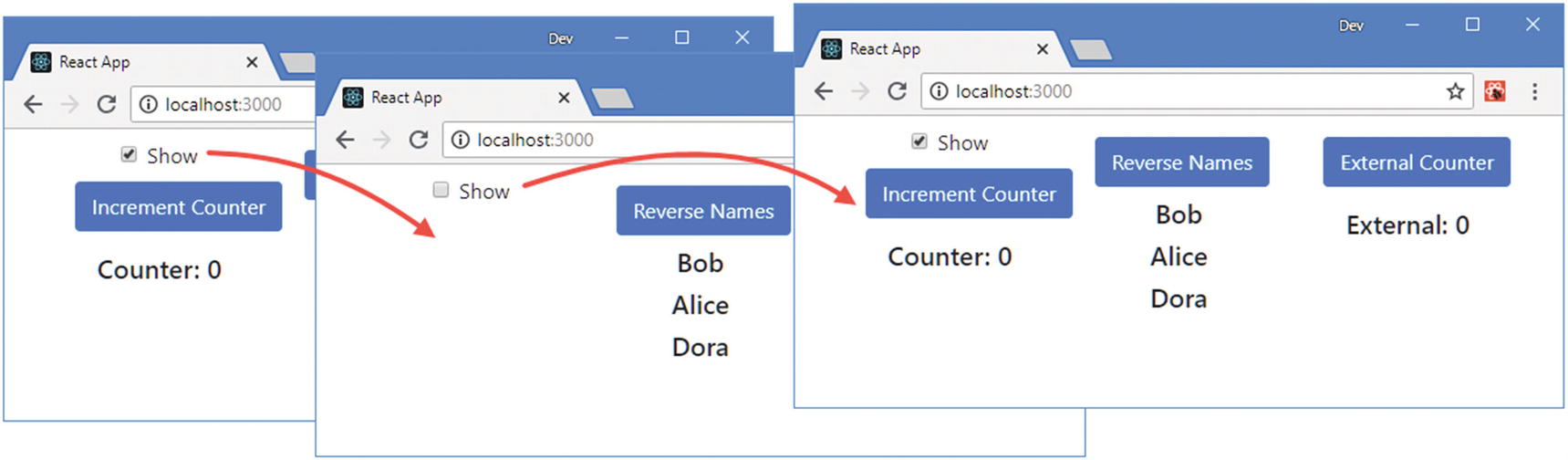Click the reload icon in the middle window
Image resolution: width=1568 pixels, height=460 pixels.
(419, 140)
